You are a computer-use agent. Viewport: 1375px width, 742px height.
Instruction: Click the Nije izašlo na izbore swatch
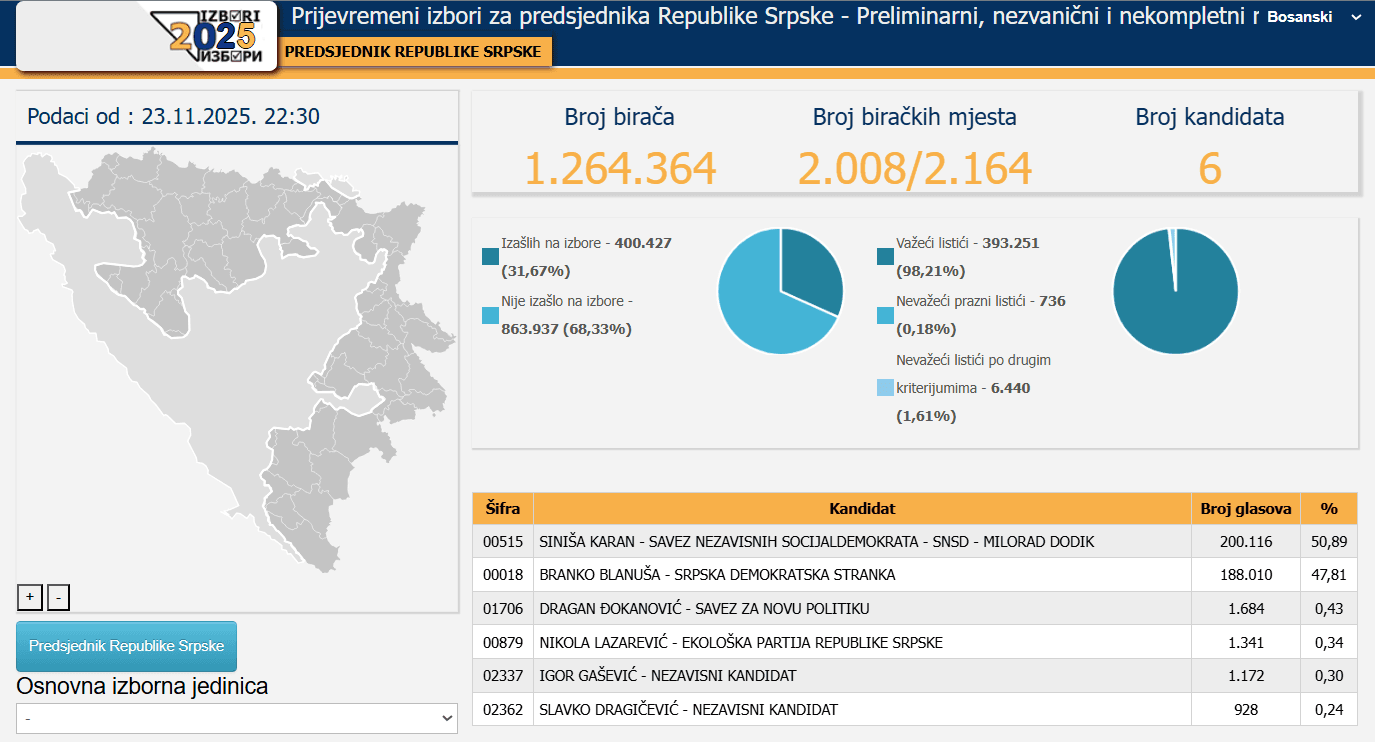pos(490,315)
